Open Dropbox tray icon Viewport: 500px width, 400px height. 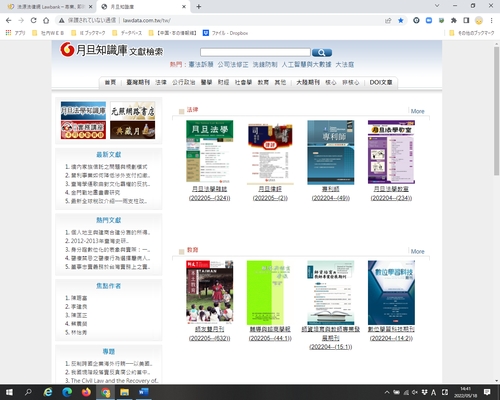424,392
